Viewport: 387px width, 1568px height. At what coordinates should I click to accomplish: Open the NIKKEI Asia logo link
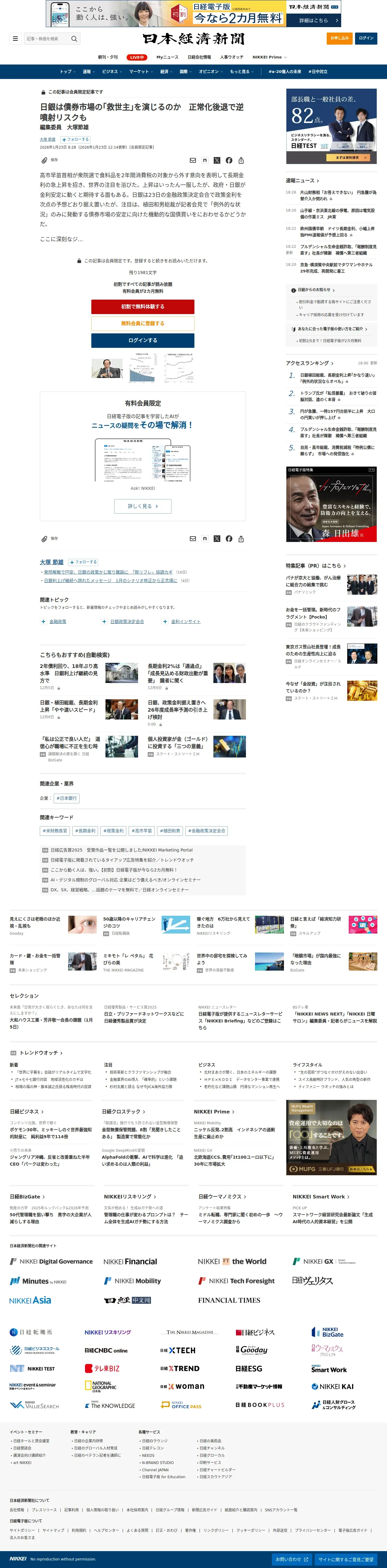click(x=30, y=1300)
